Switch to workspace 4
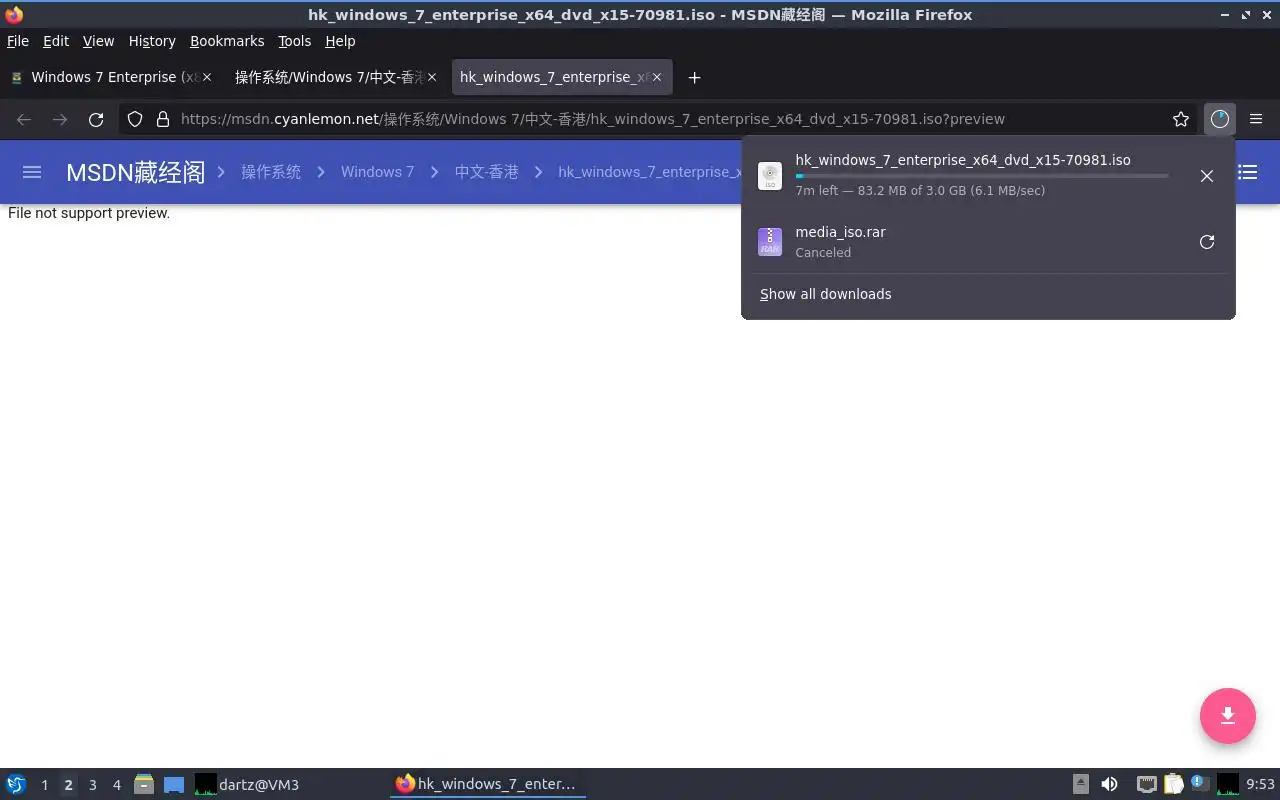Viewport: 1280px width, 800px height. point(116,785)
